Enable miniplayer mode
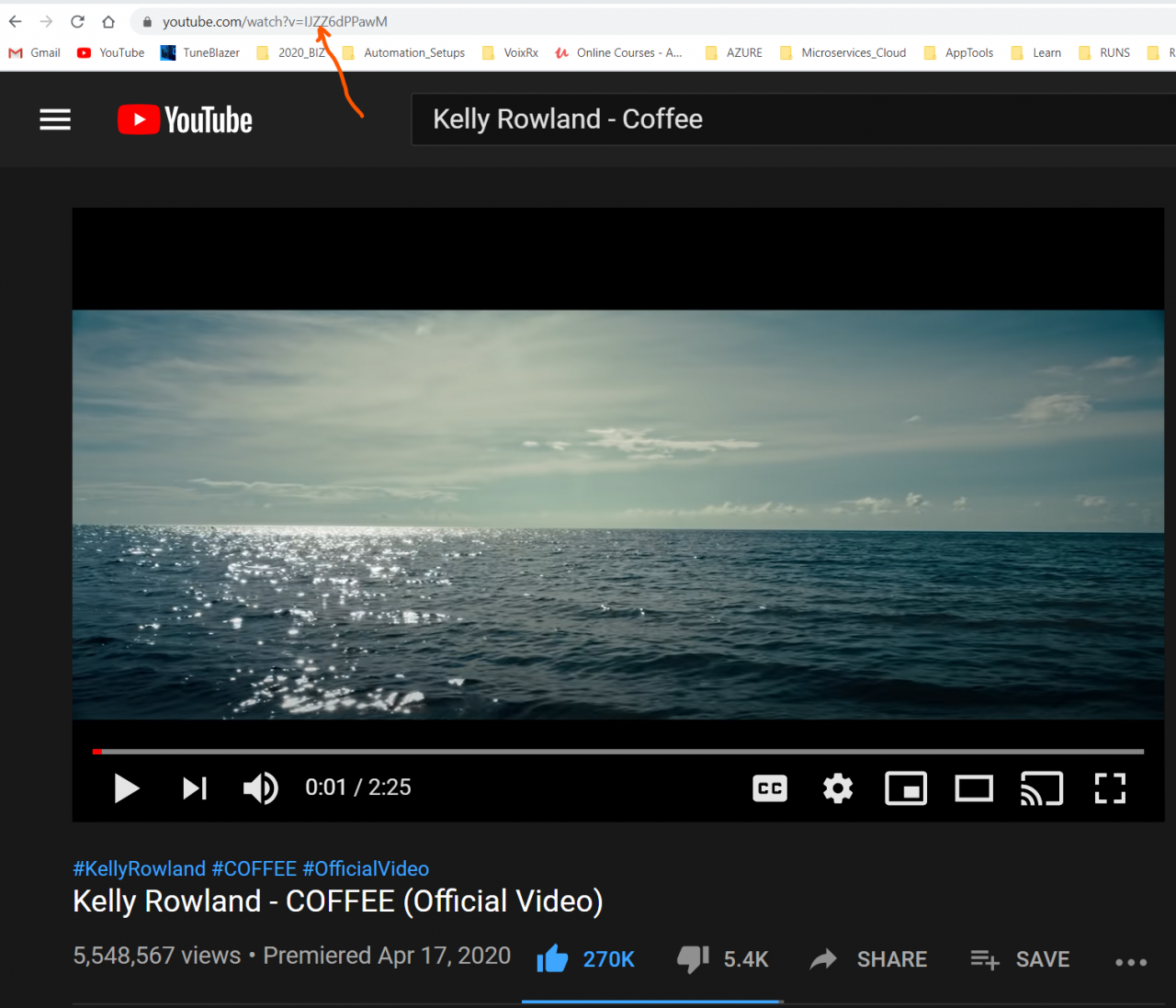1176x1008 pixels. [x=906, y=788]
